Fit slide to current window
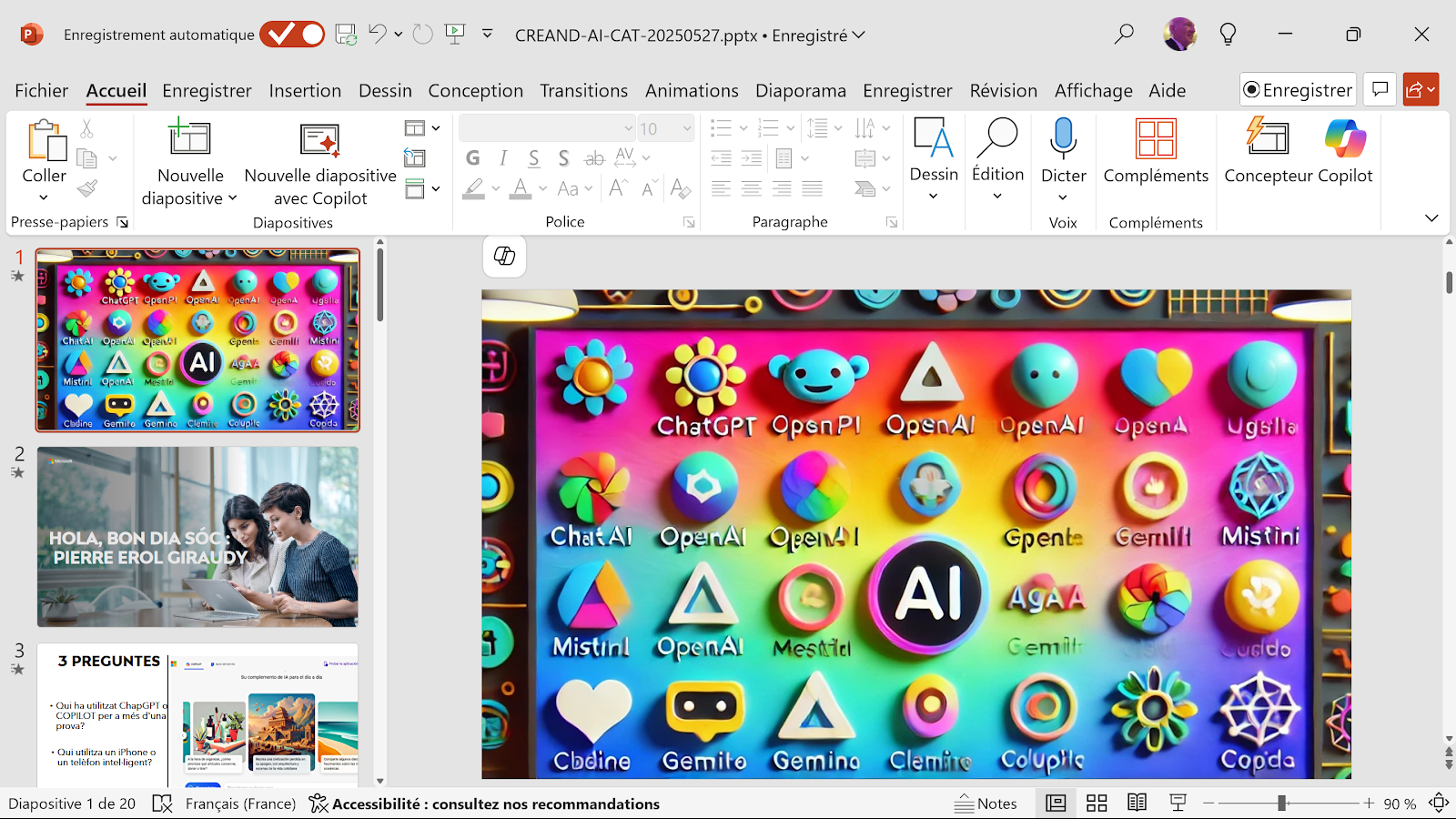The width and height of the screenshot is (1456, 819). coord(1439,804)
